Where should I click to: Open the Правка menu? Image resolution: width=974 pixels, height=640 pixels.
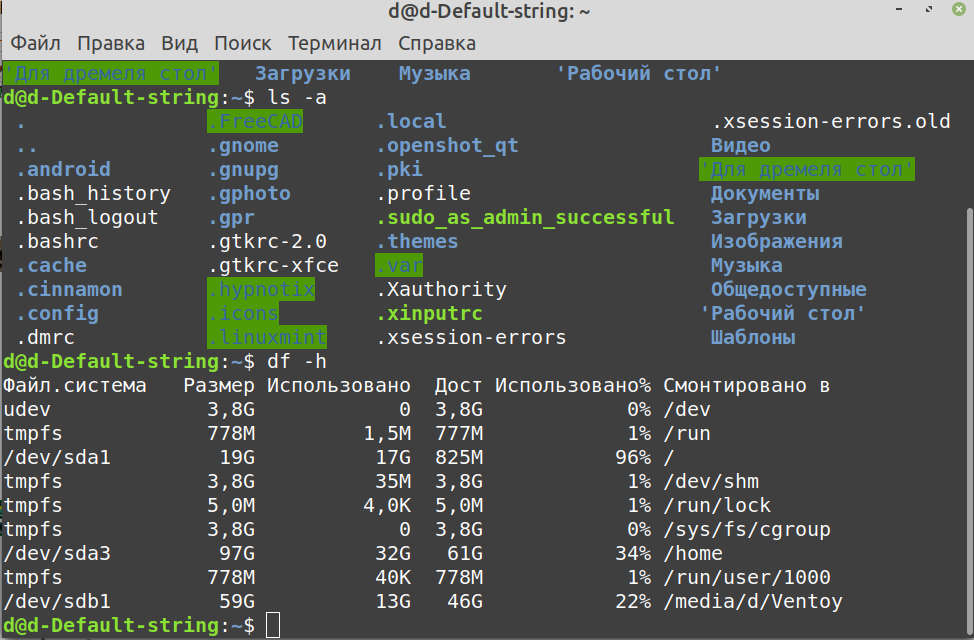[111, 43]
